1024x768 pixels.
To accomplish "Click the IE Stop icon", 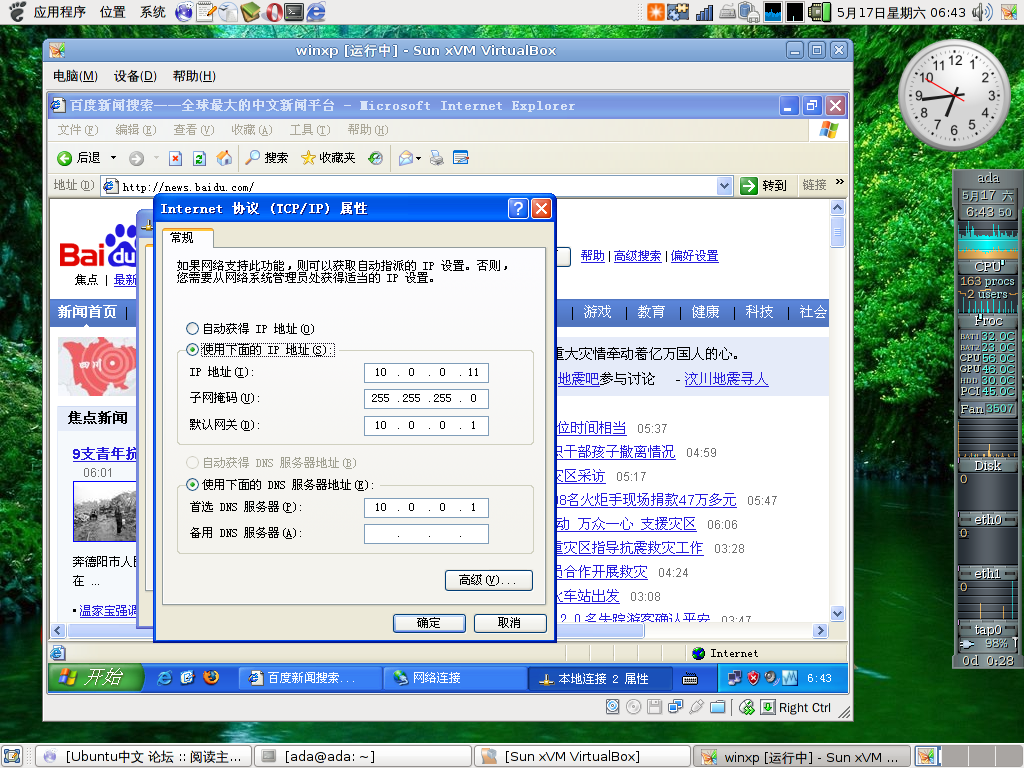I will (x=175, y=158).
